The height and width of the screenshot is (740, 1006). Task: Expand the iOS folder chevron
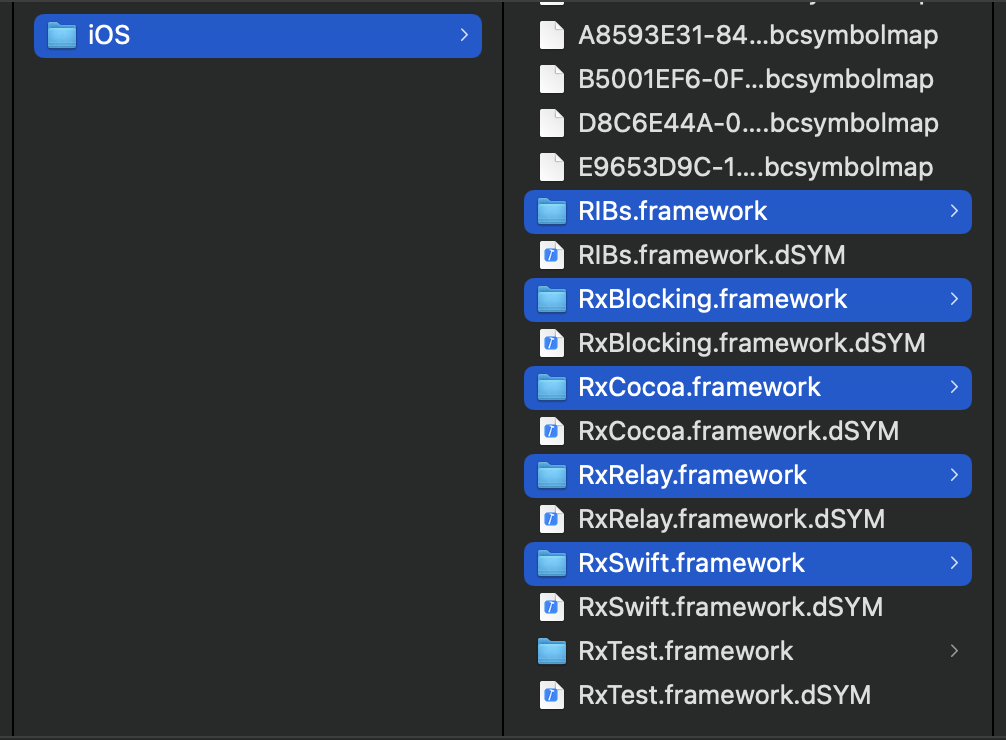464,35
